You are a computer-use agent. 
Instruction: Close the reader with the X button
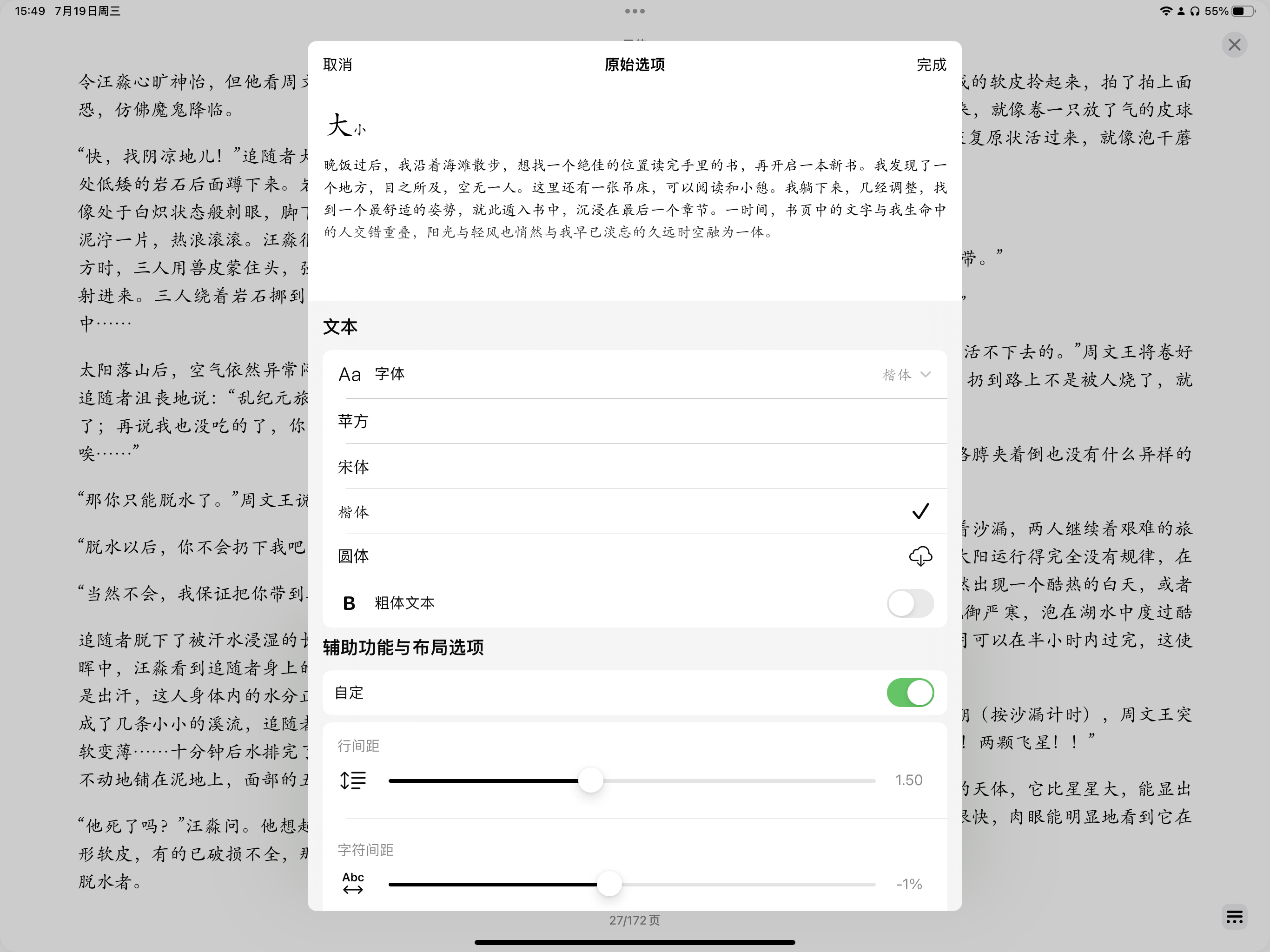tap(1234, 45)
